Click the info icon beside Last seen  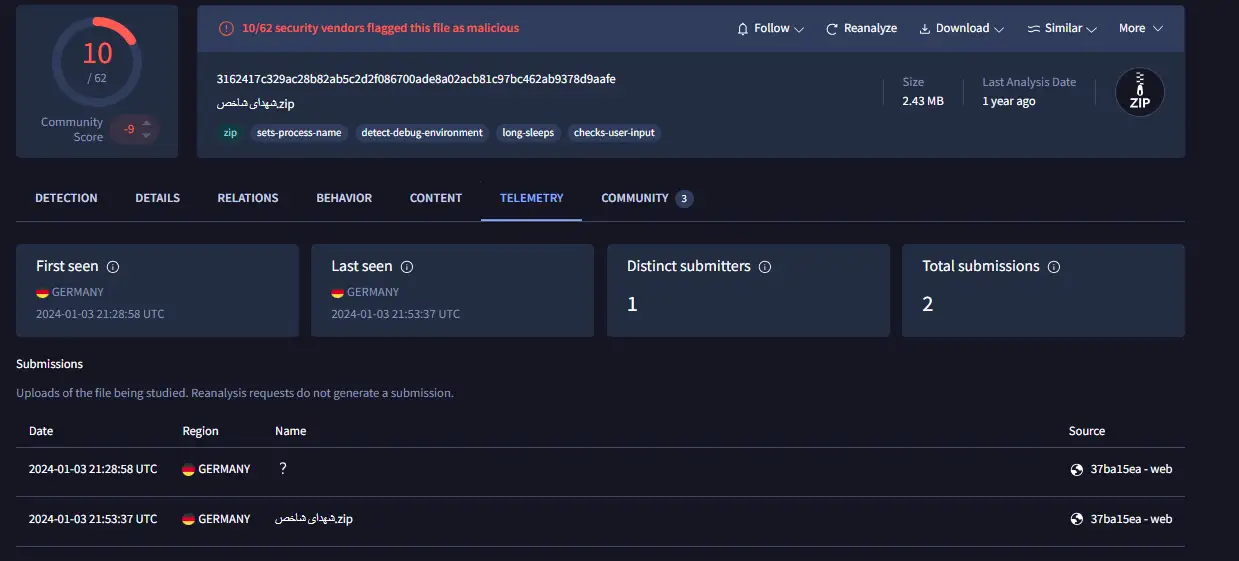click(407, 267)
